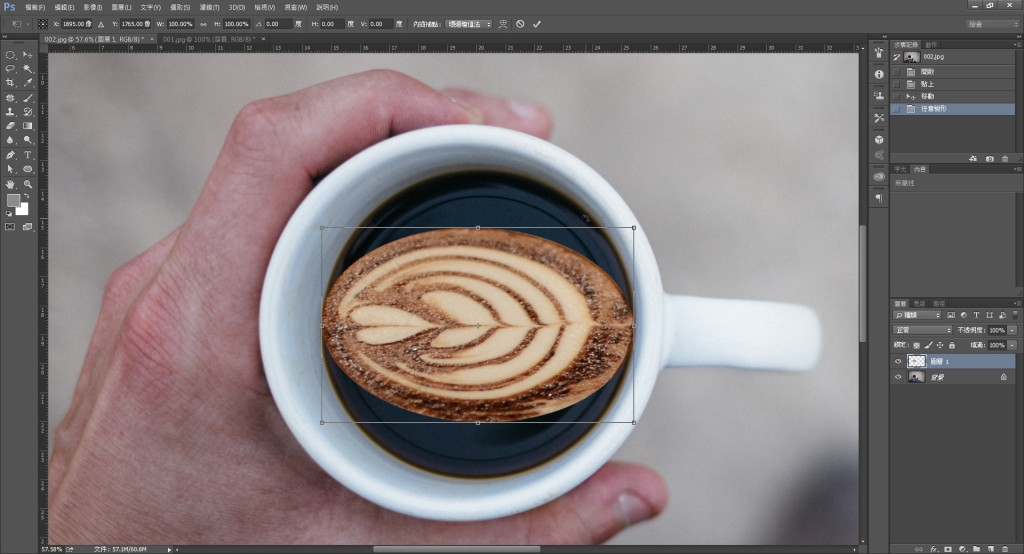
Task: Toggle the link between width and height
Action: 205,23
